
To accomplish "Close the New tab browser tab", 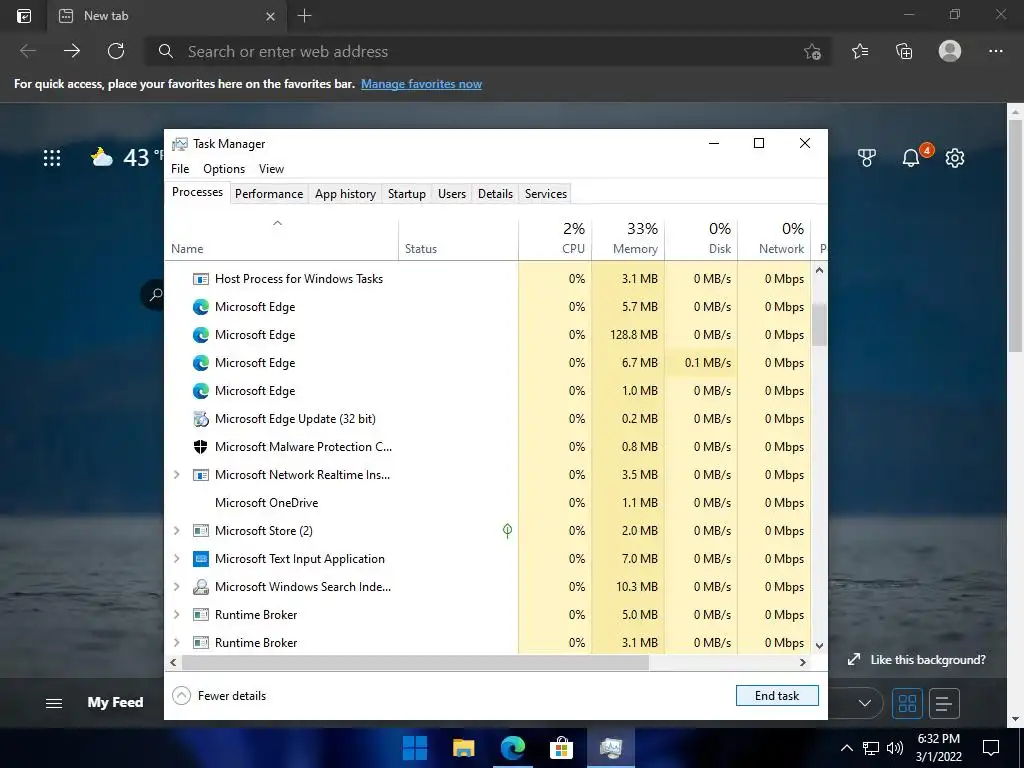I will (270, 16).
